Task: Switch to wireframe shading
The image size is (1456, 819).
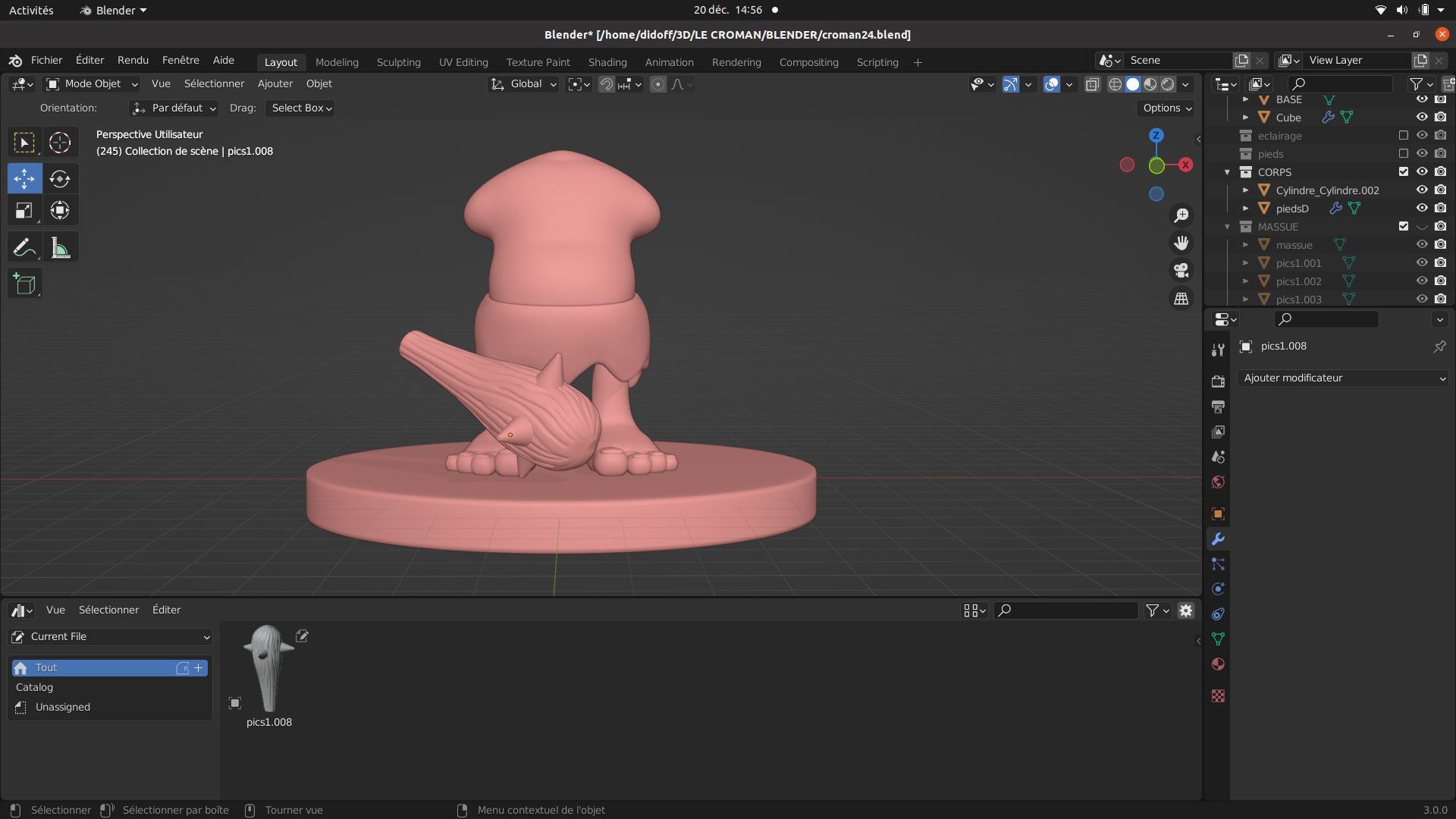Action: click(1115, 84)
